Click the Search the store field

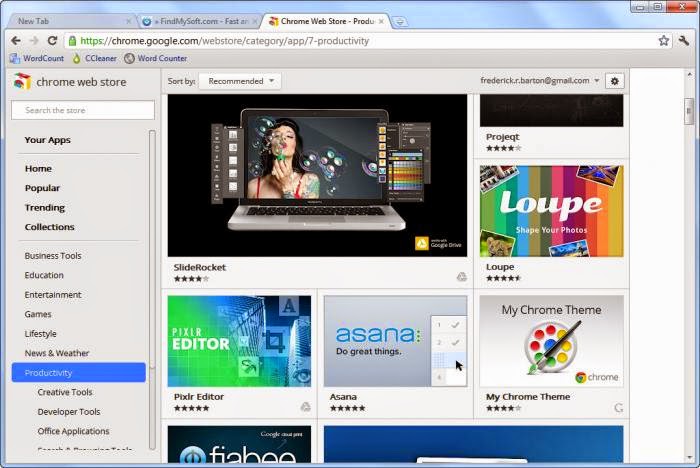point(83,110)
